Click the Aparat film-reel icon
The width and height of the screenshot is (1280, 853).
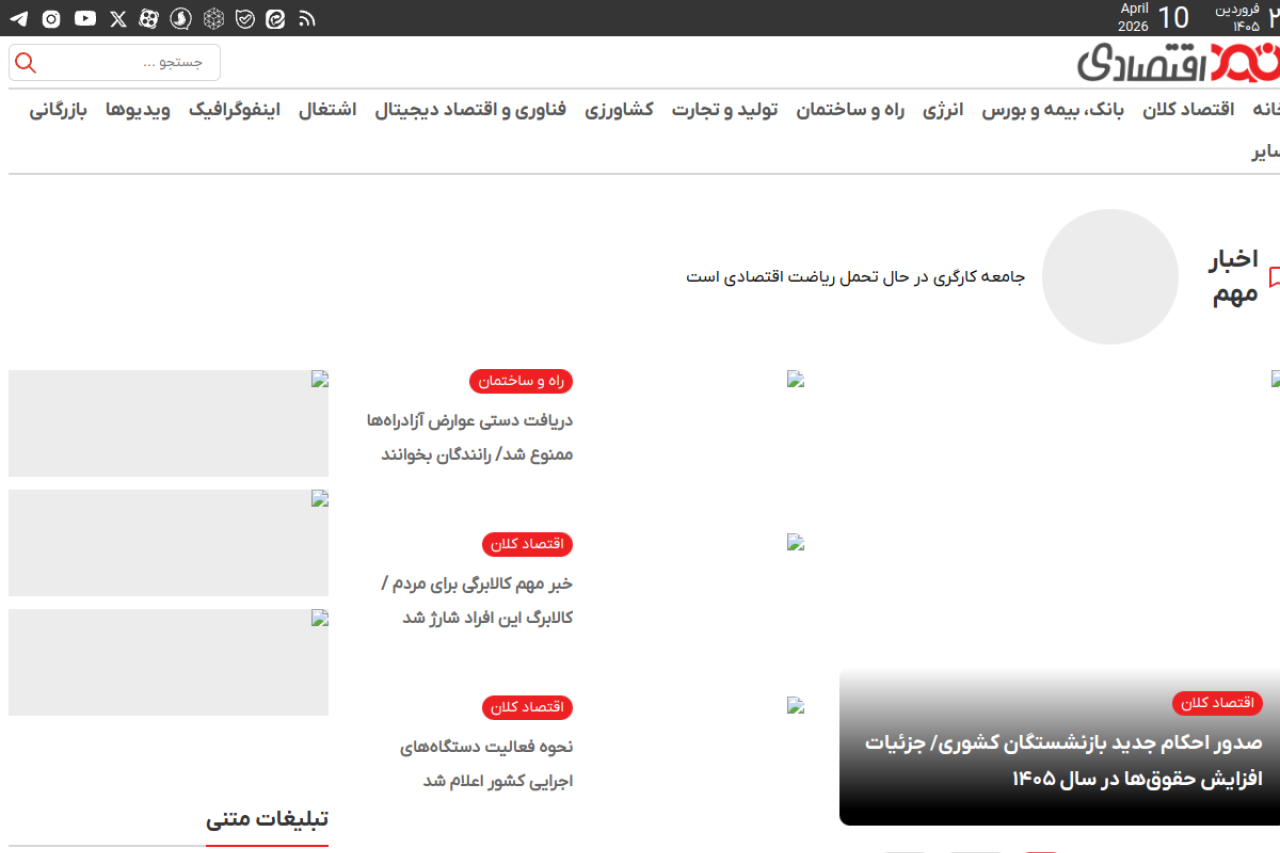click(149, 18)
